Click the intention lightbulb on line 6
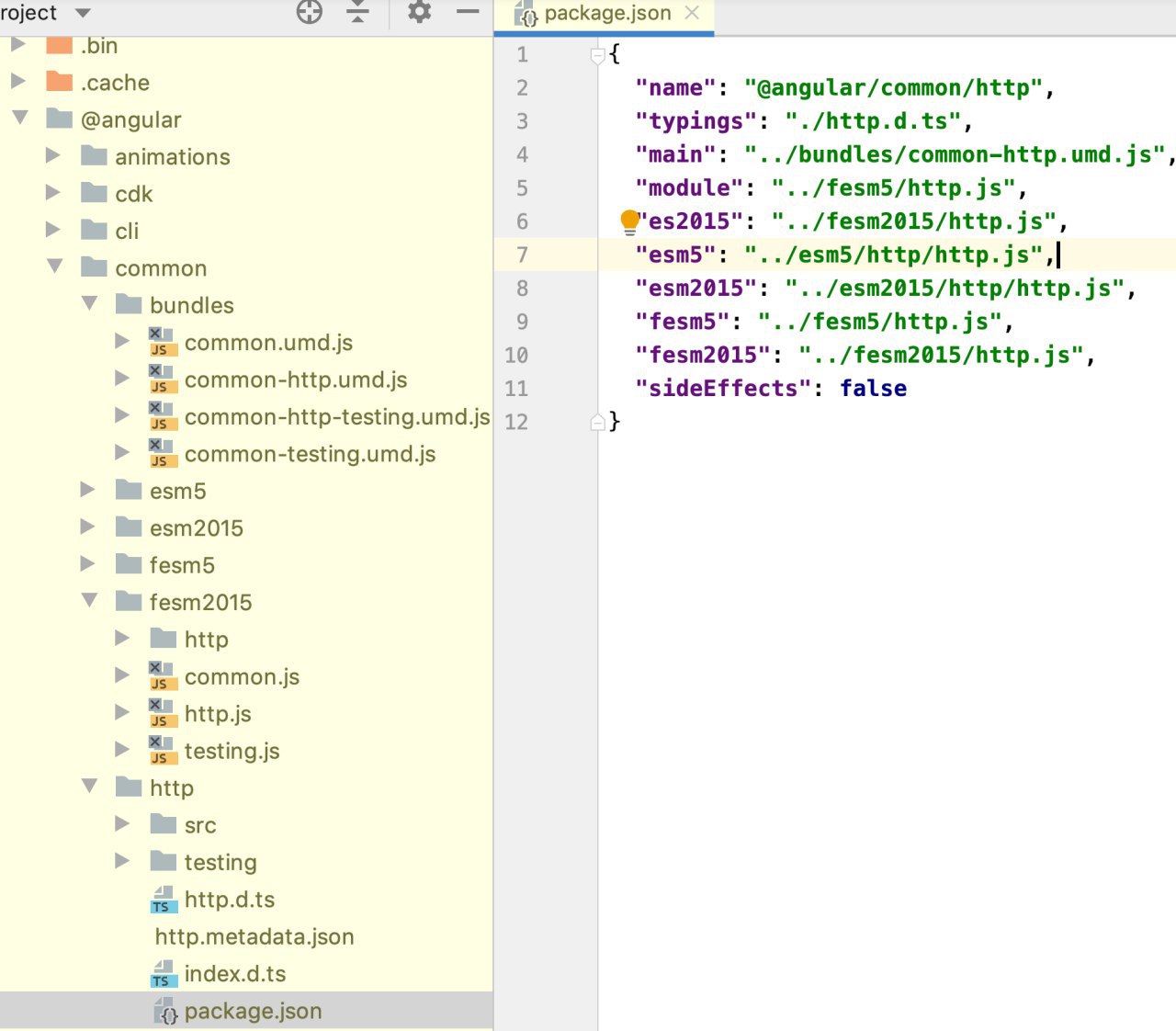The width and height of the screenshot is (1176, 1031). pos(629,221)
